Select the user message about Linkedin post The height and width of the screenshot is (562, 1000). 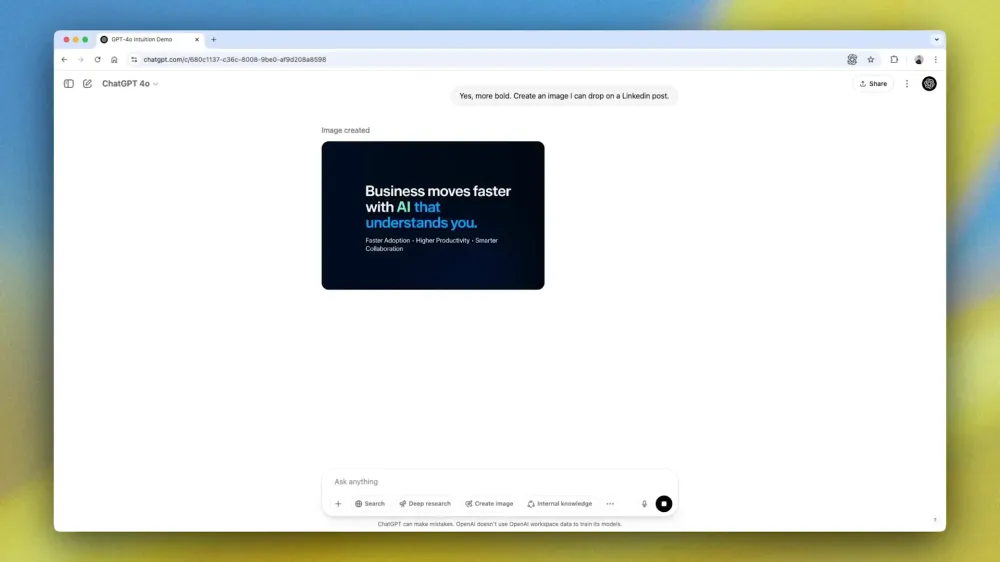click(x=564, y=96)
